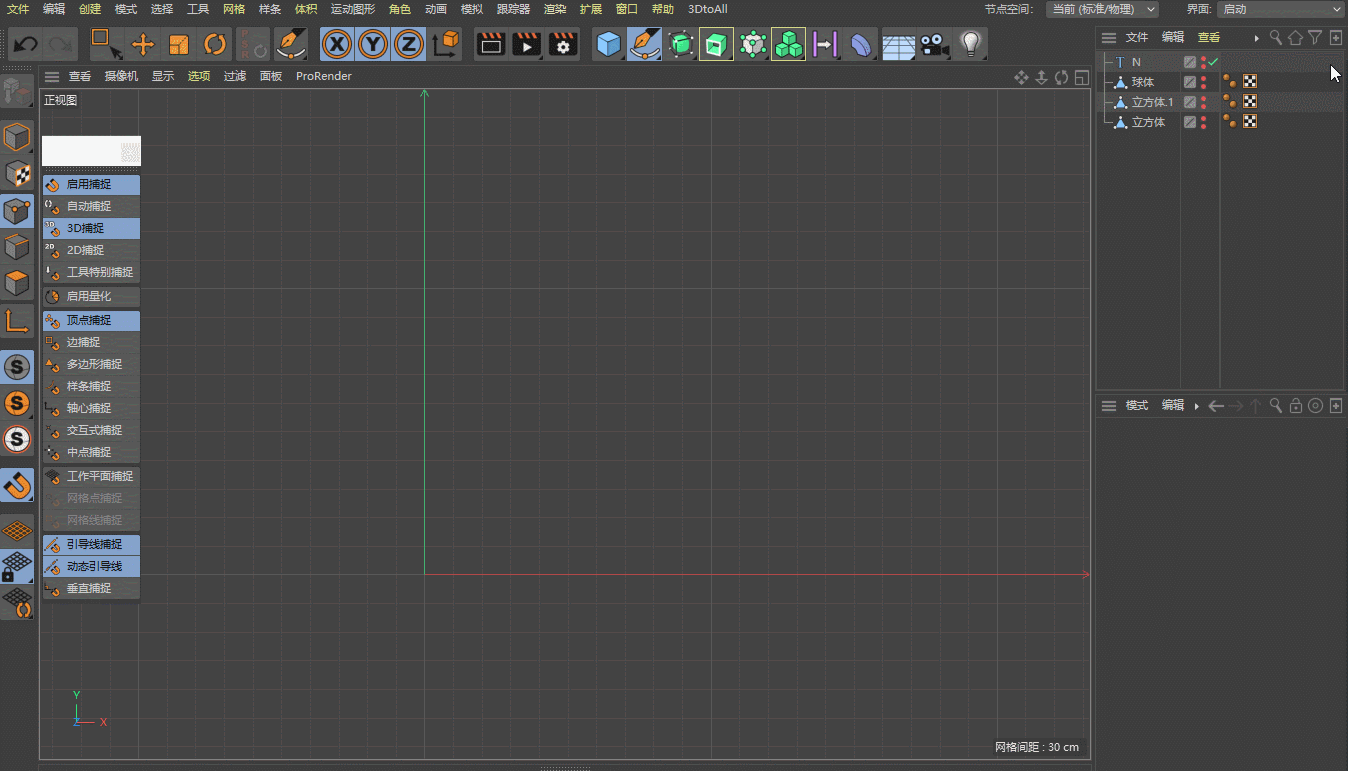1348x771 pixels.
Task: Click the texture tag on 立方体
Action: [x=1249, y=122]
